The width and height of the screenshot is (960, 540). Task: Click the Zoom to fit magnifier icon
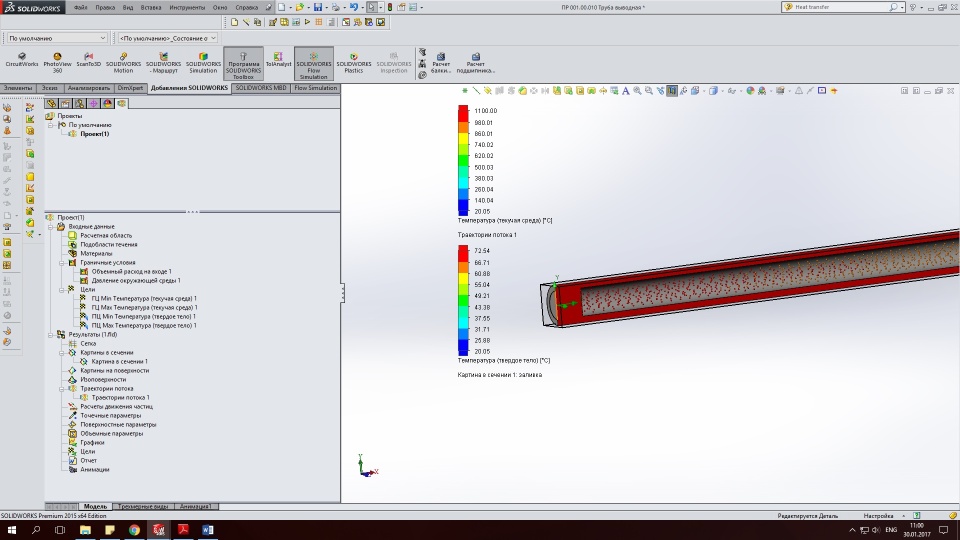[637, 91]
